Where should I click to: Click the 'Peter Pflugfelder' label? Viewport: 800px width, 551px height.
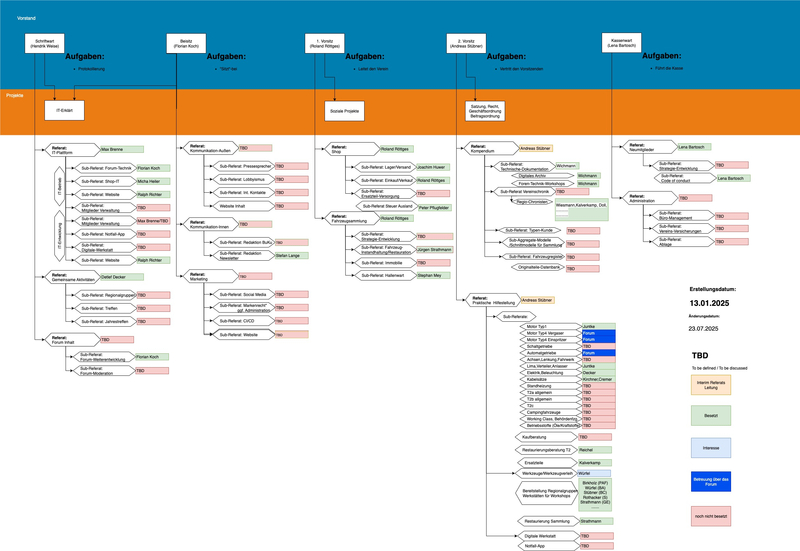click(x=435, y=208)
